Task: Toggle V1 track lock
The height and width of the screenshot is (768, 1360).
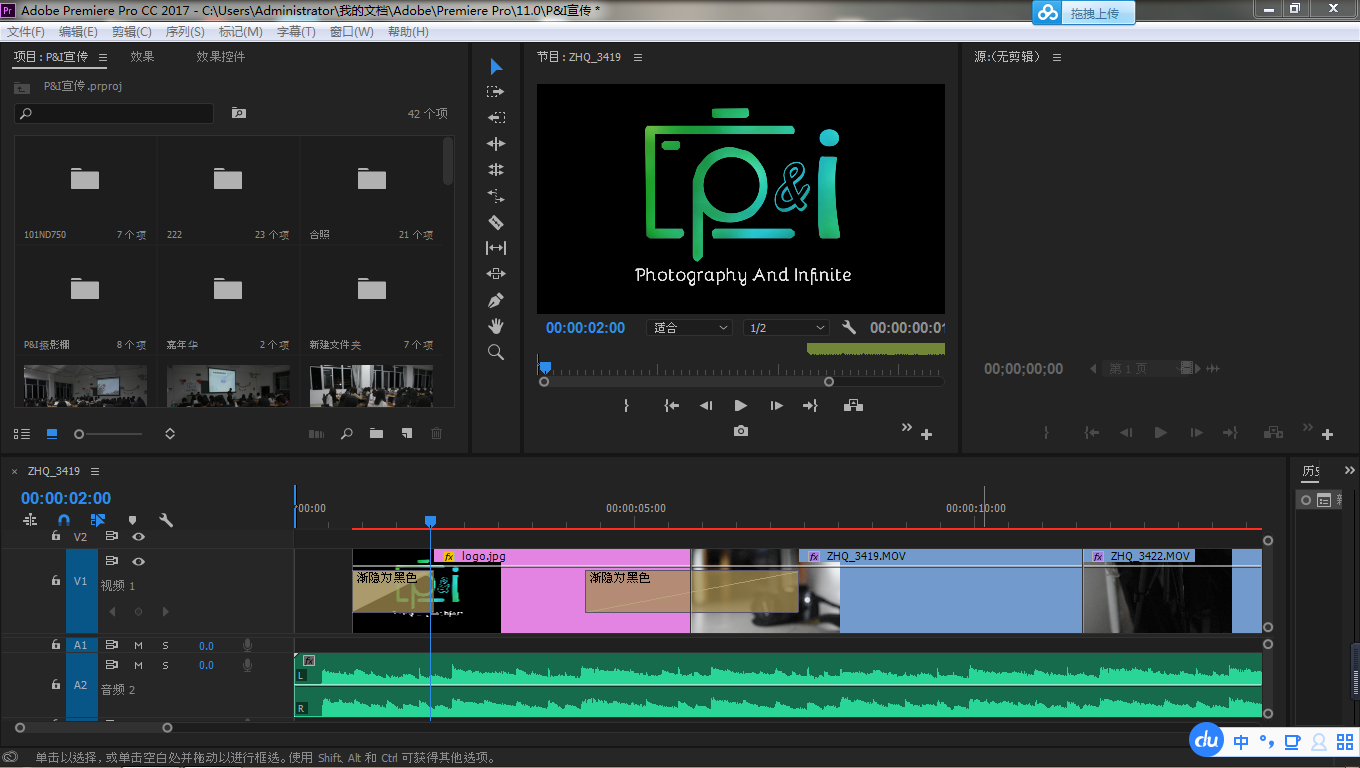Action: click(x=56, y=581)
